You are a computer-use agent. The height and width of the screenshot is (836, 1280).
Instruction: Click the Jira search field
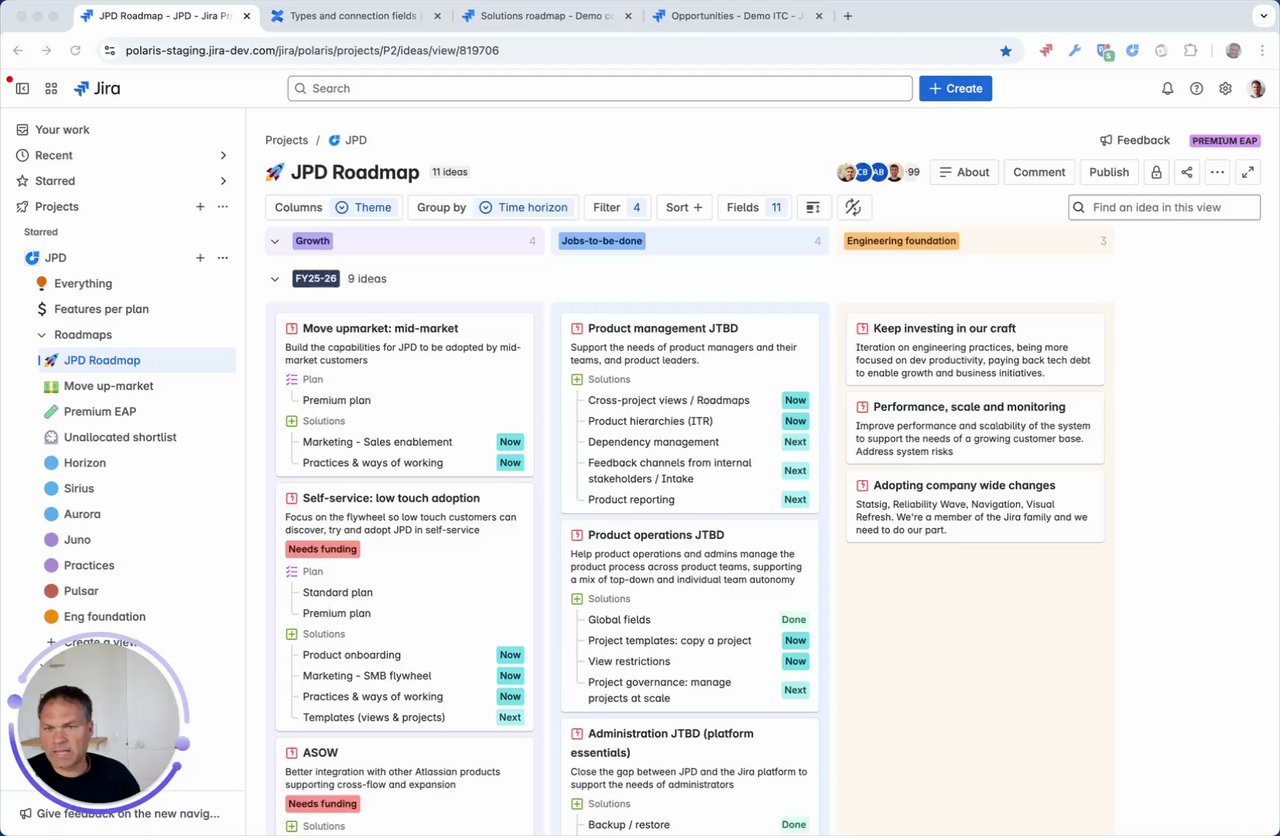[x=600, y=88]
